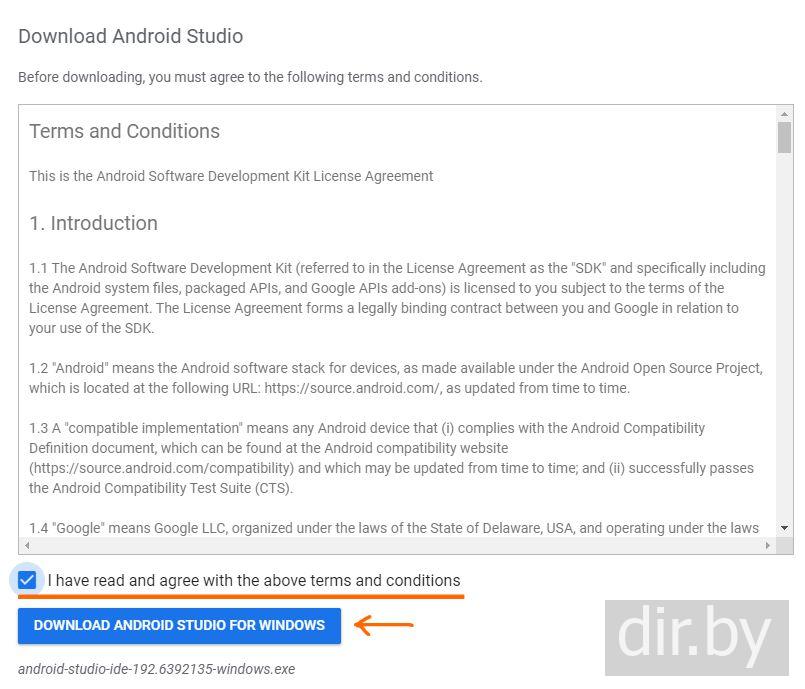
Task: Click paragraph 1.4 defining 'Google'
Action: (x=394, y=528)
